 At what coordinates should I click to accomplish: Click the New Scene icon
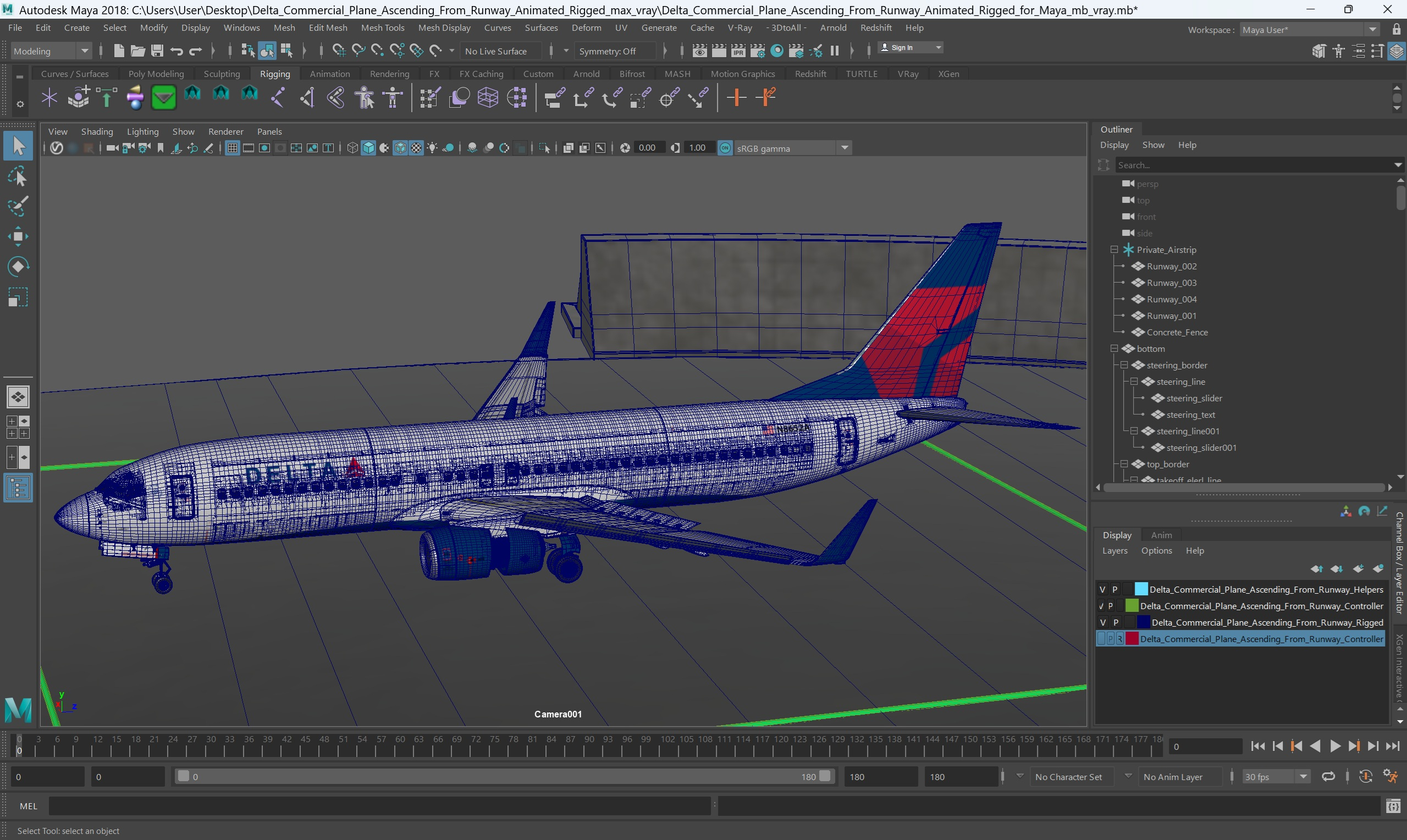[x=118, y=51]
